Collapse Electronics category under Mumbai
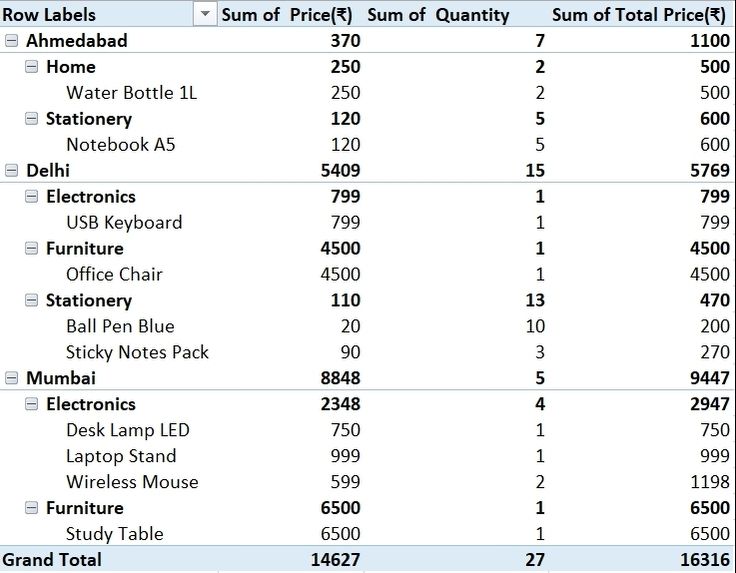 click(x=31, y=404)
